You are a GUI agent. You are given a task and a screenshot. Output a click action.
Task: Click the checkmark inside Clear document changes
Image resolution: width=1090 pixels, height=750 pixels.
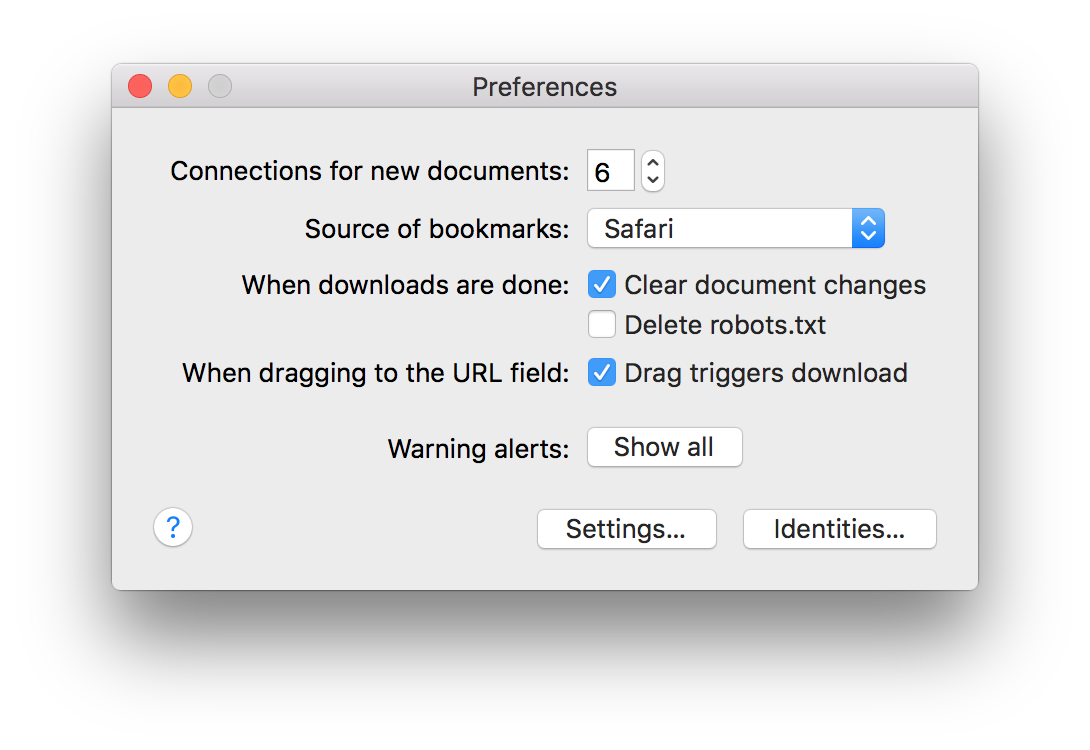pos(601,284)
